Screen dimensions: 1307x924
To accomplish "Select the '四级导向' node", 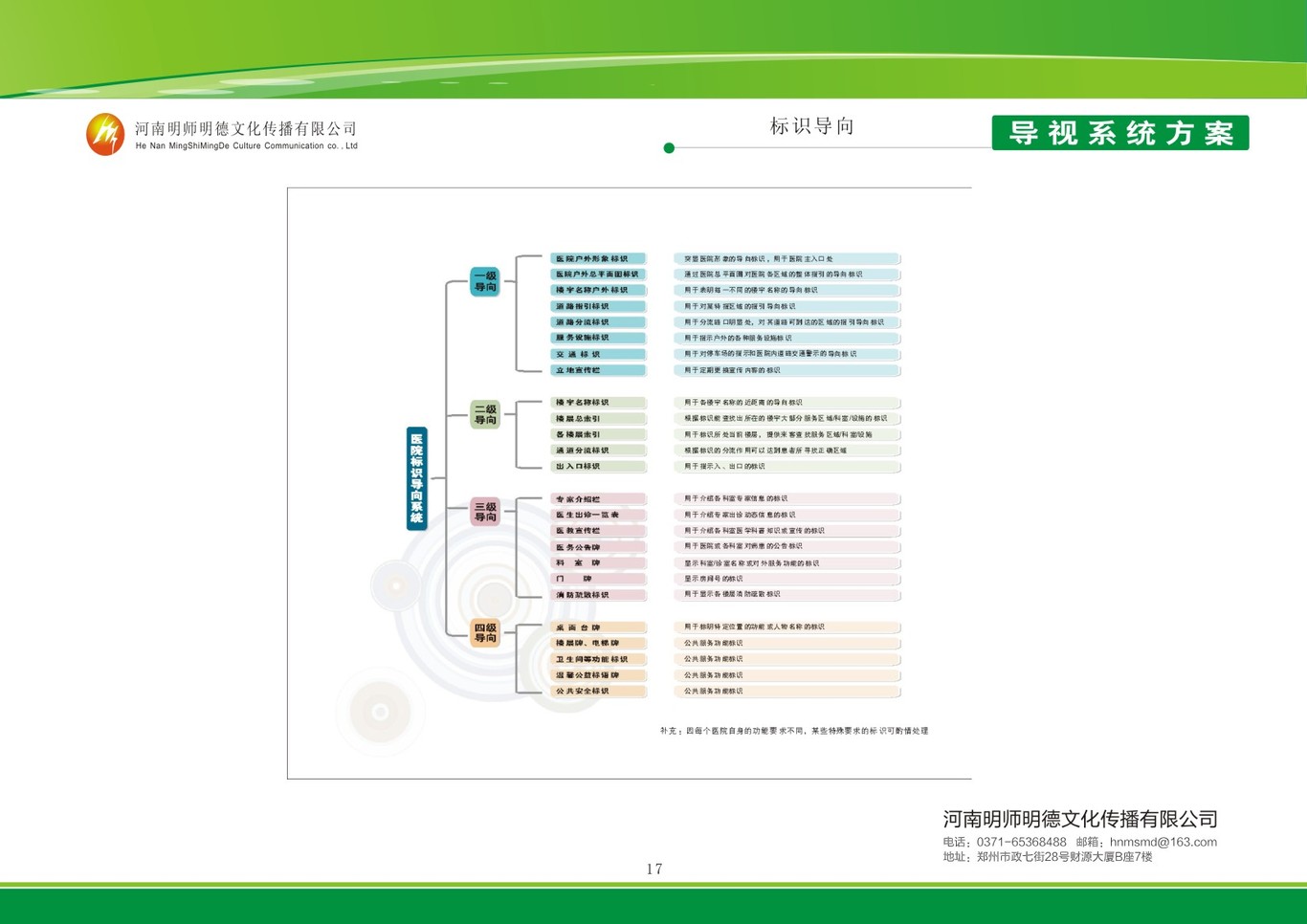I will tap(485, 632).
